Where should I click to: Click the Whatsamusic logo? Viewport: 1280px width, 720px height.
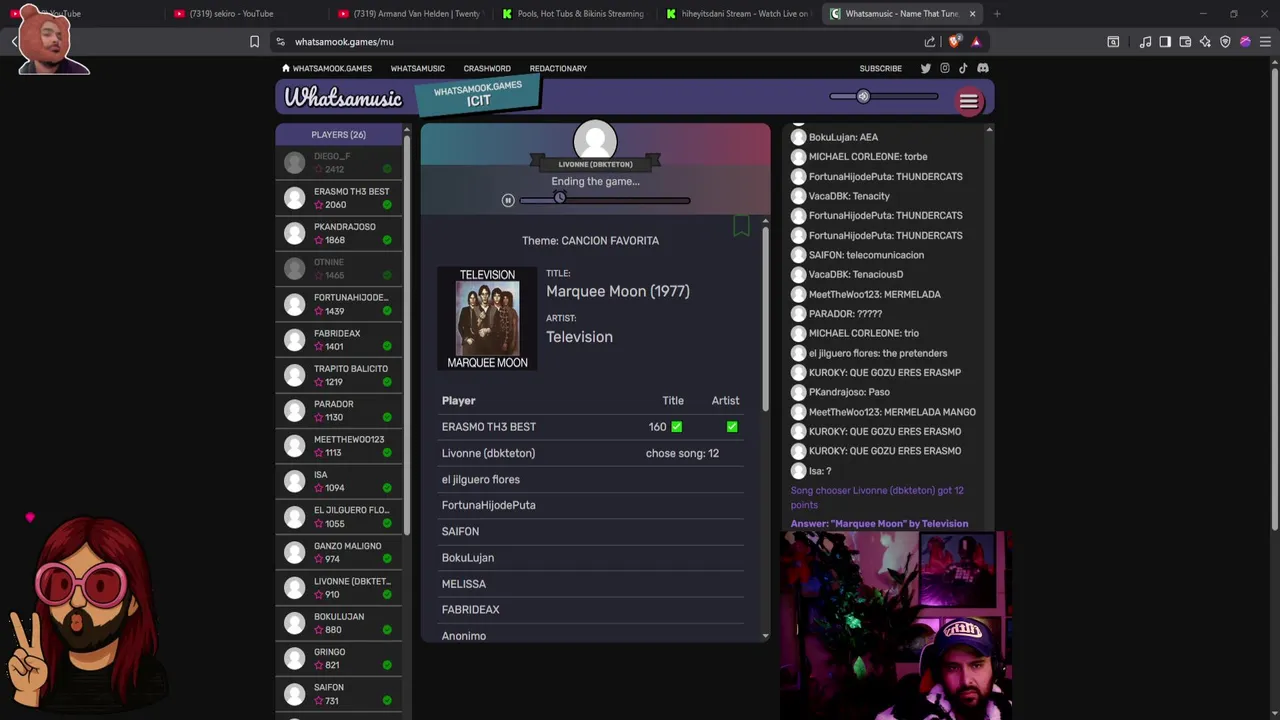343,98
